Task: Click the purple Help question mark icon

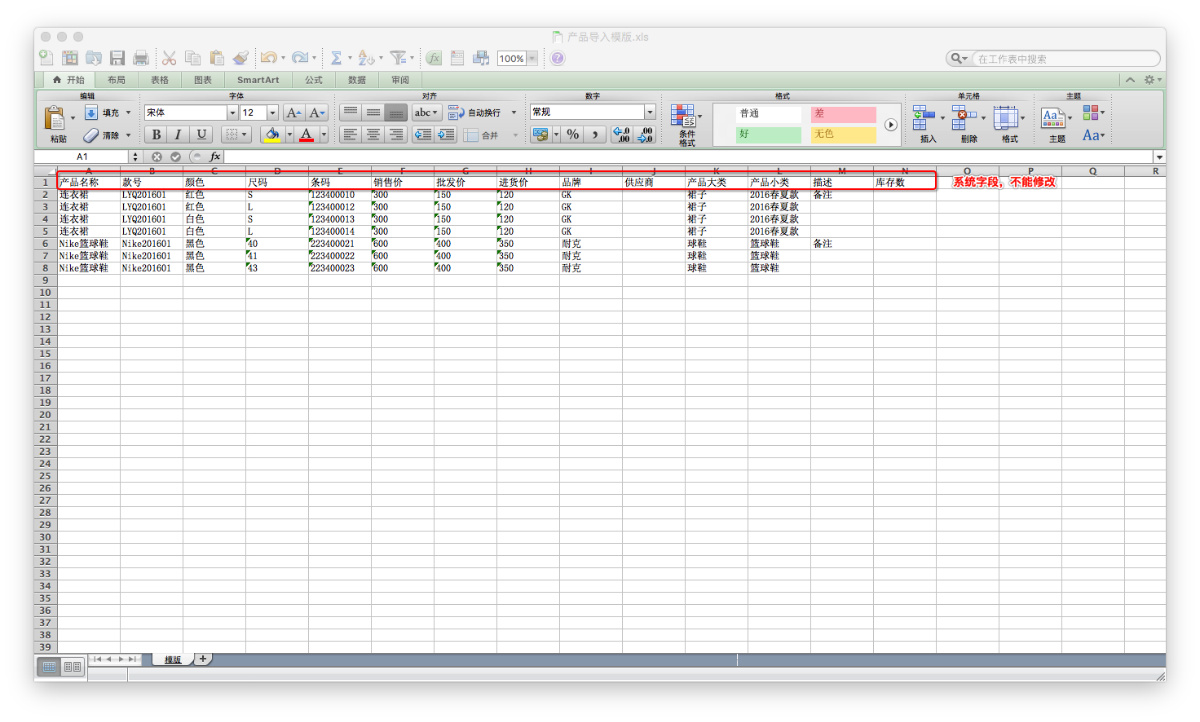Action: tap(557, 58)
